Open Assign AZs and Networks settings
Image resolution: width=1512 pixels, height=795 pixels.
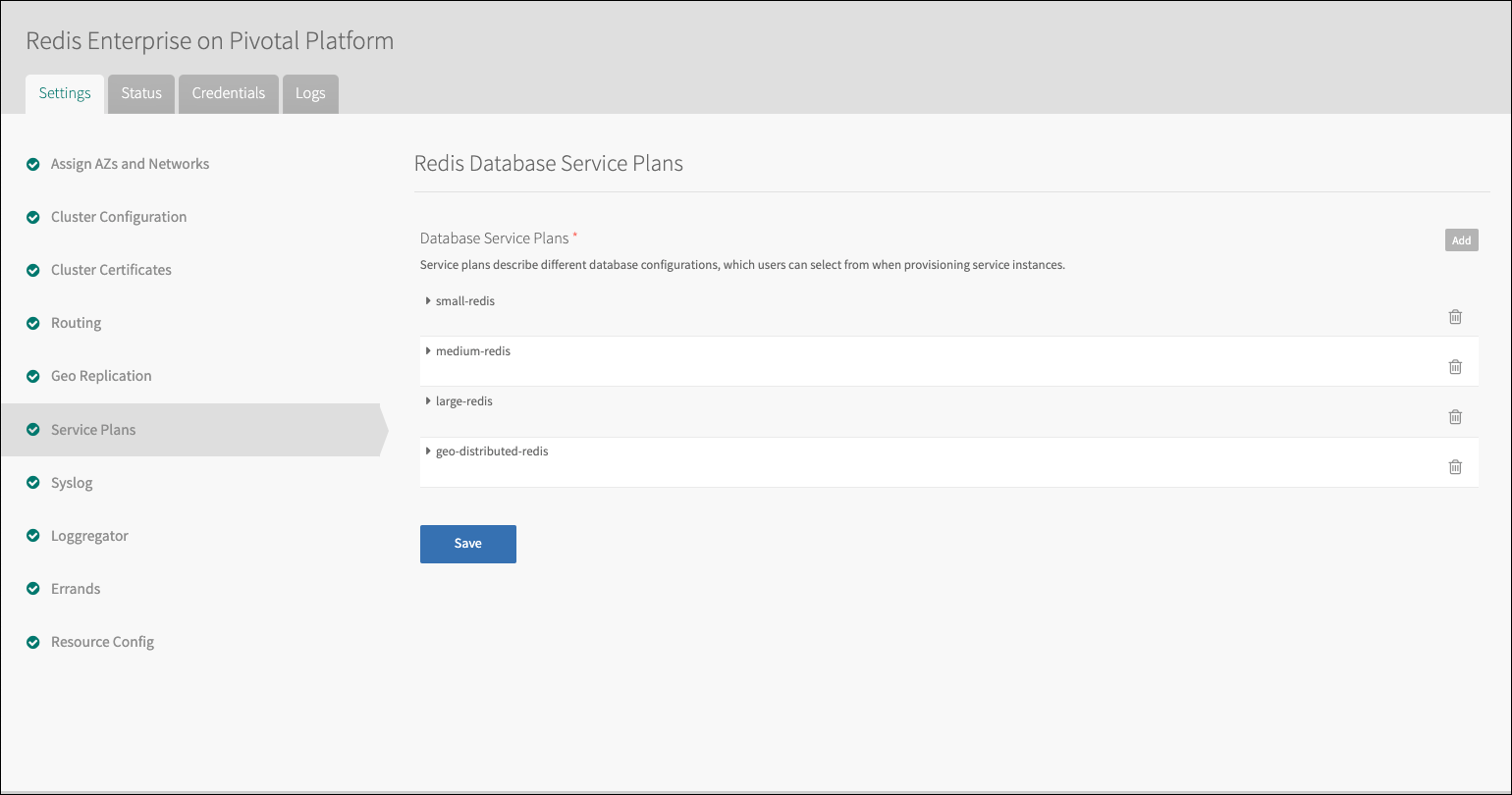130,164
